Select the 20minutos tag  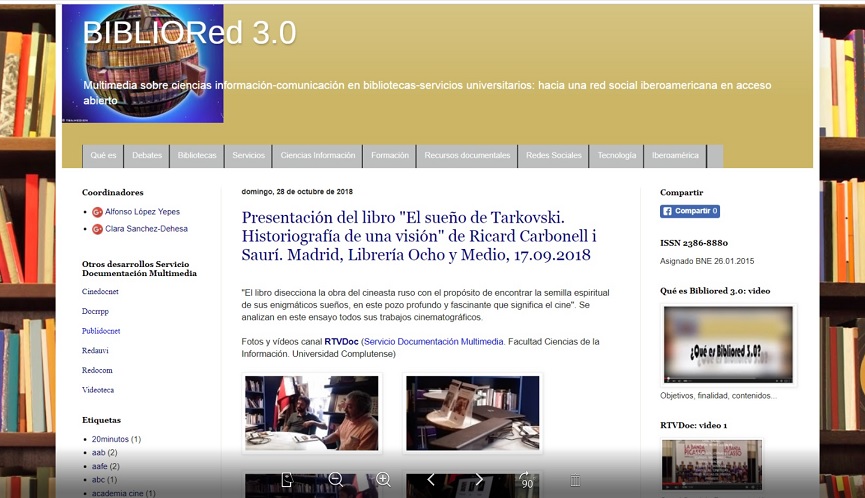pos(110,440)
